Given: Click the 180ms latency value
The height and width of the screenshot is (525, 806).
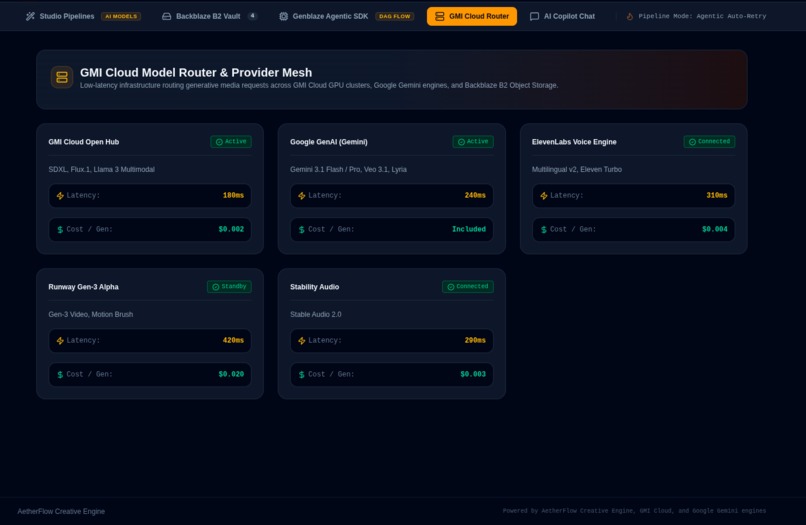Looking at the screenshot, I should click(x=233, y=195).
